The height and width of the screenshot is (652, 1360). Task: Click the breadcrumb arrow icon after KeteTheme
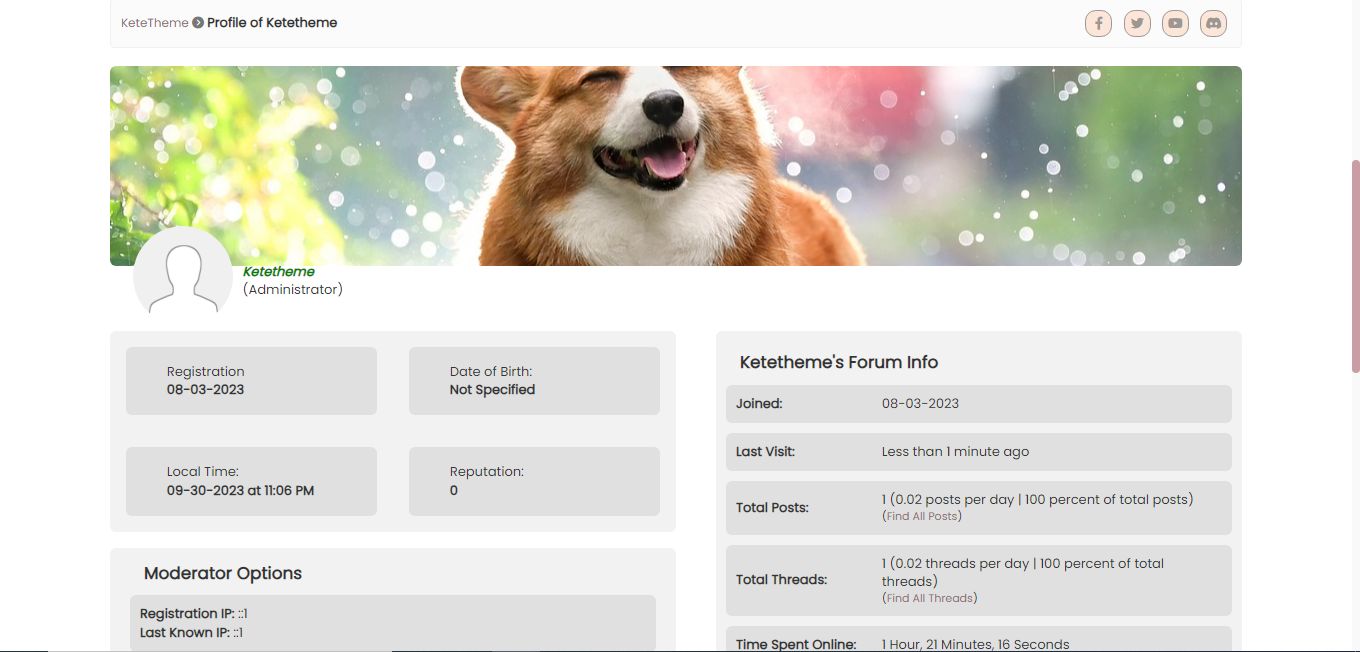(198, 23)
